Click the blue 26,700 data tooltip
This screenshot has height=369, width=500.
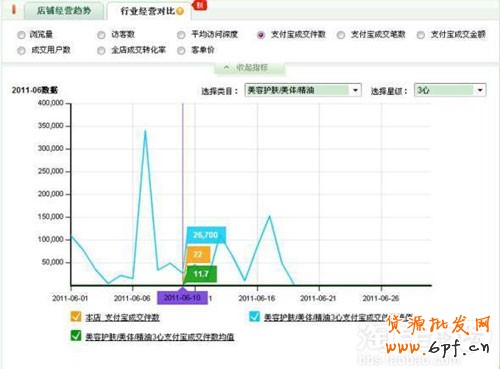(206, 235)
